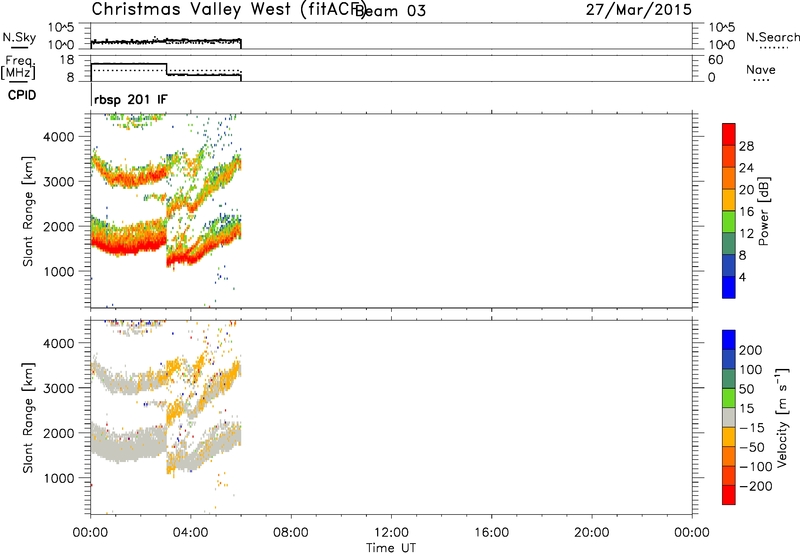This screenshot has width=800, height=554.
Task: Click the N.Search legend label
Action: point(772,37)
